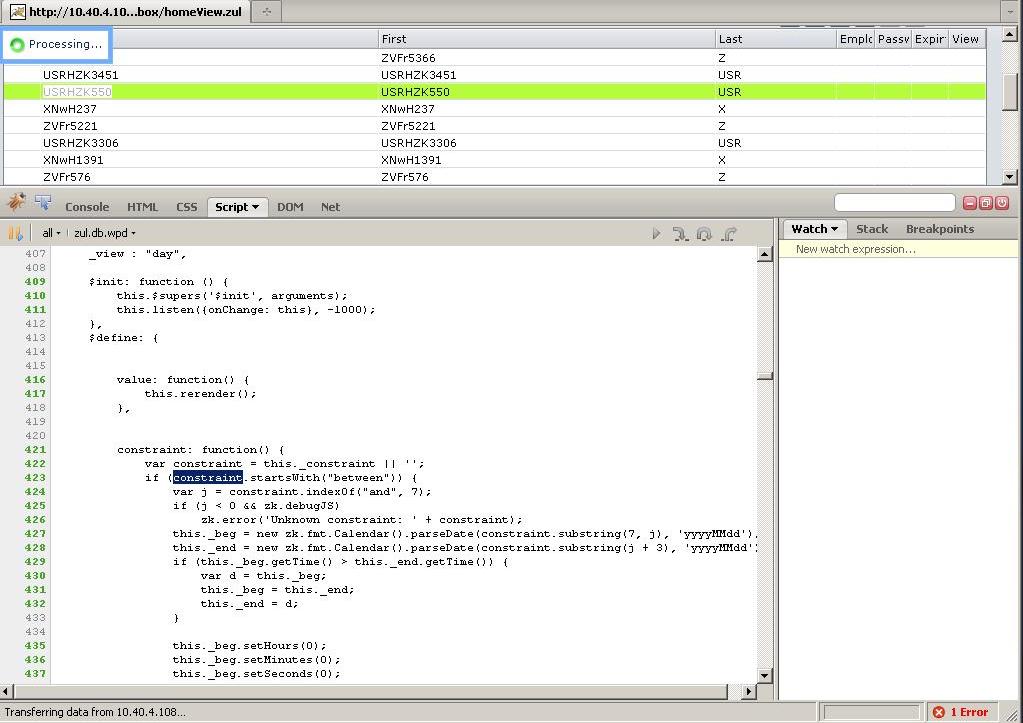Viewport: 1023px width, 723px height.
Task: Click the Firebug search box
Action: coord(894,203)
